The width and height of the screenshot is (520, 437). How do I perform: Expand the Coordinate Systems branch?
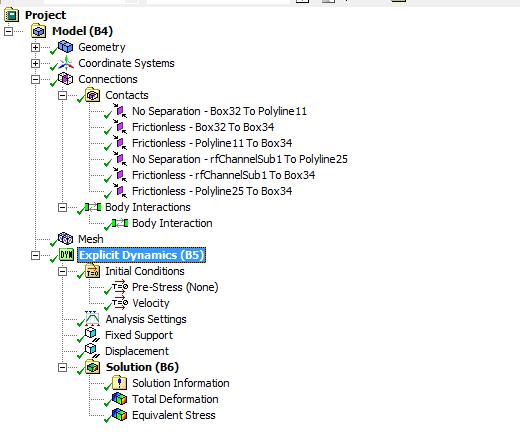[x=35, y=63]
